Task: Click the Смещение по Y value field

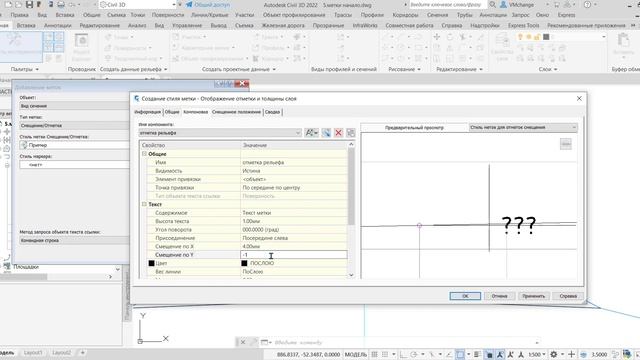Action: point(294,255)
